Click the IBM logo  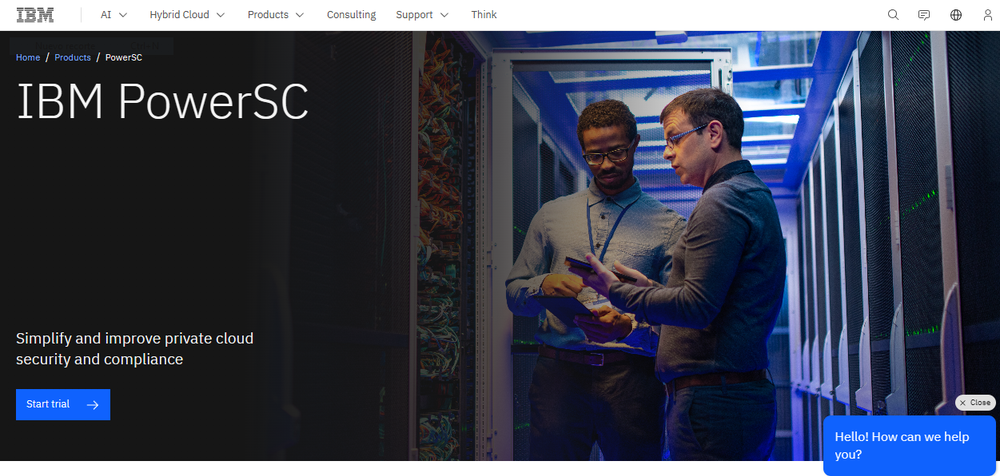[x=35, y=15]
